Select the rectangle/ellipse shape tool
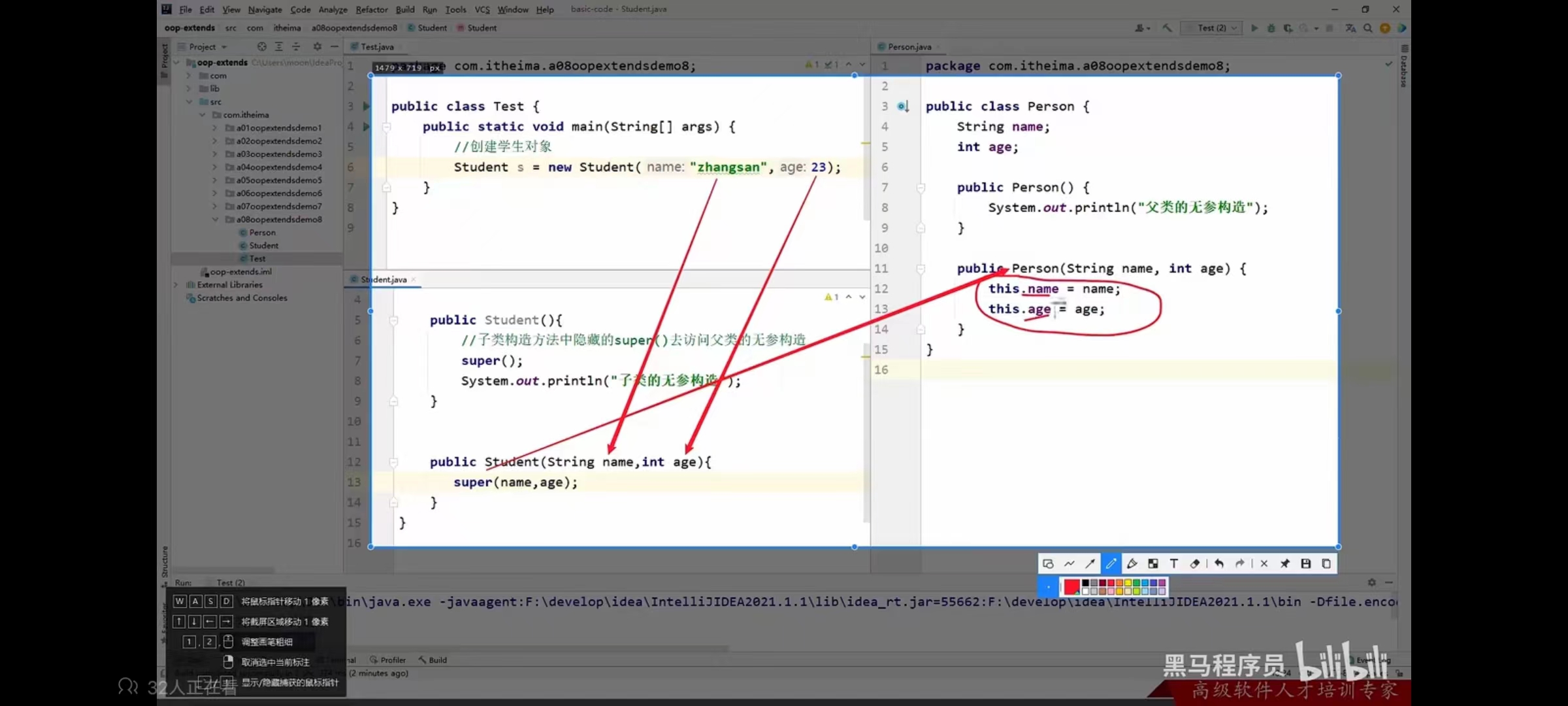Image resolution: width=1568 pixels, height=706 pixels. tap(1048, 563)
